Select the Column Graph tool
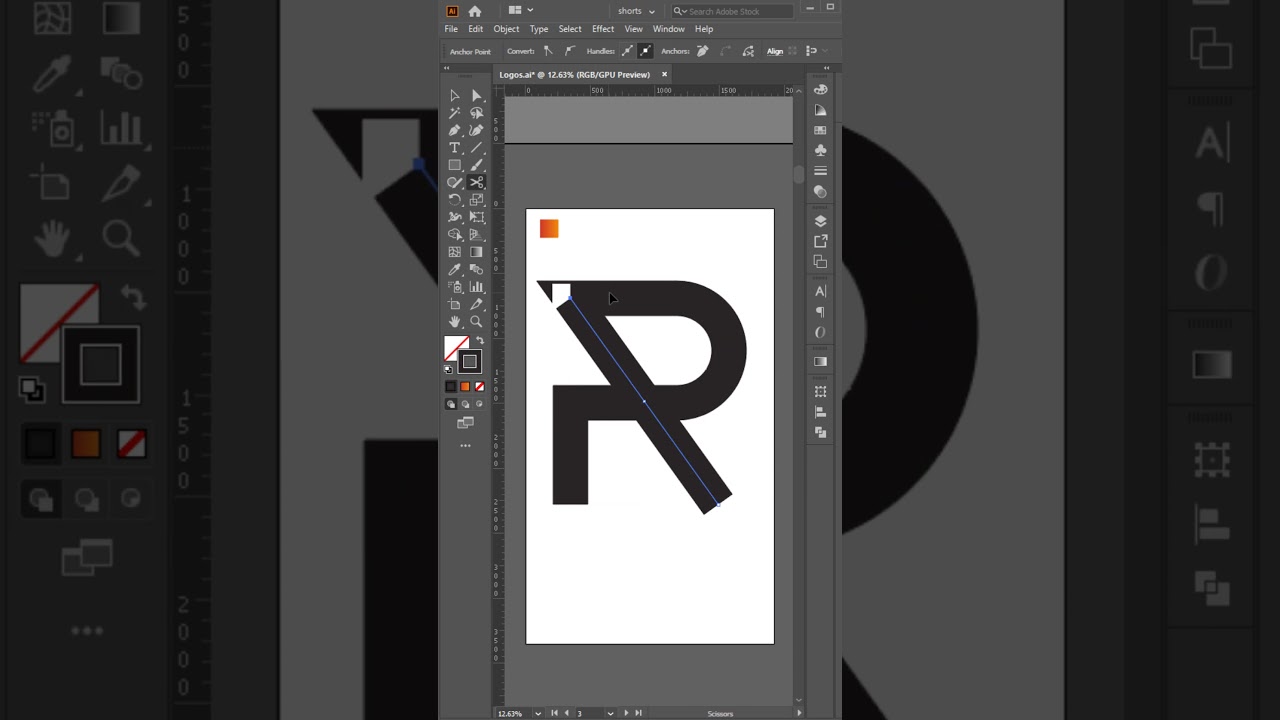Screen dimensions: 1280x720 tap(476, 287)
